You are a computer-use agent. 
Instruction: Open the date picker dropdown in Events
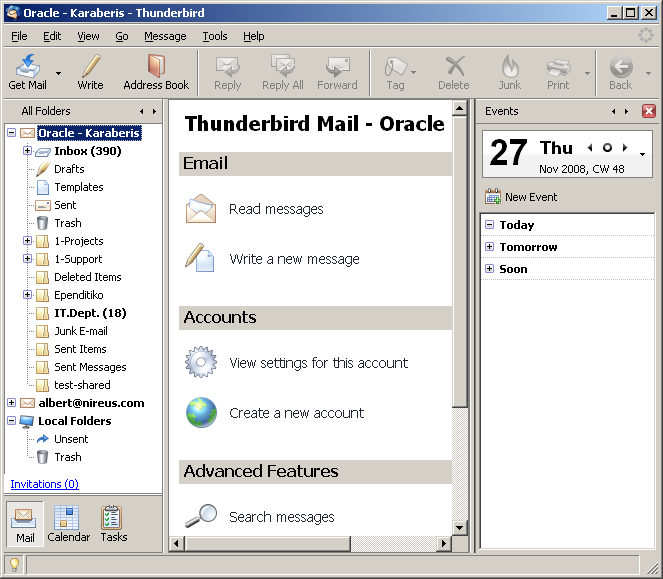pos(642,154)
